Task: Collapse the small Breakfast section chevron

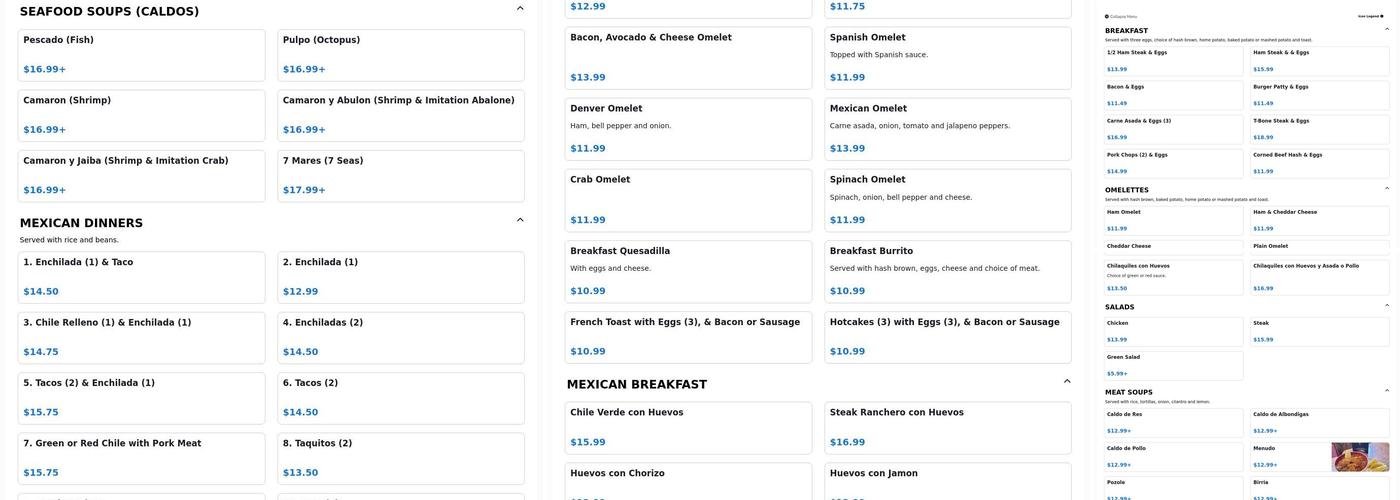Action: point(1386,29)
